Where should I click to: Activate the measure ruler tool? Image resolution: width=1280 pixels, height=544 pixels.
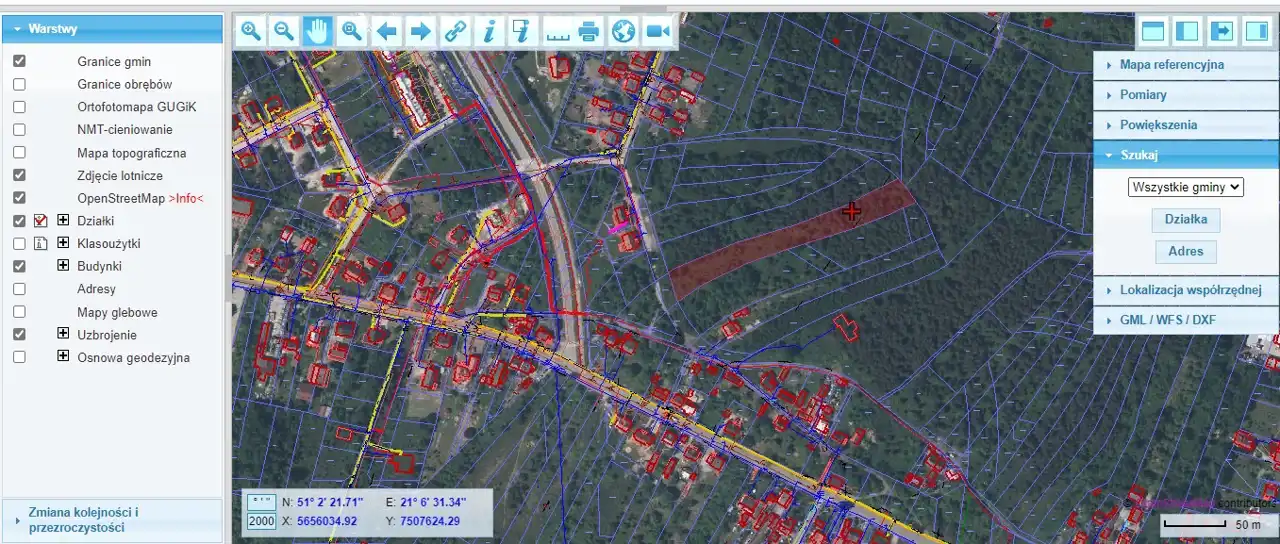[556, 31]
